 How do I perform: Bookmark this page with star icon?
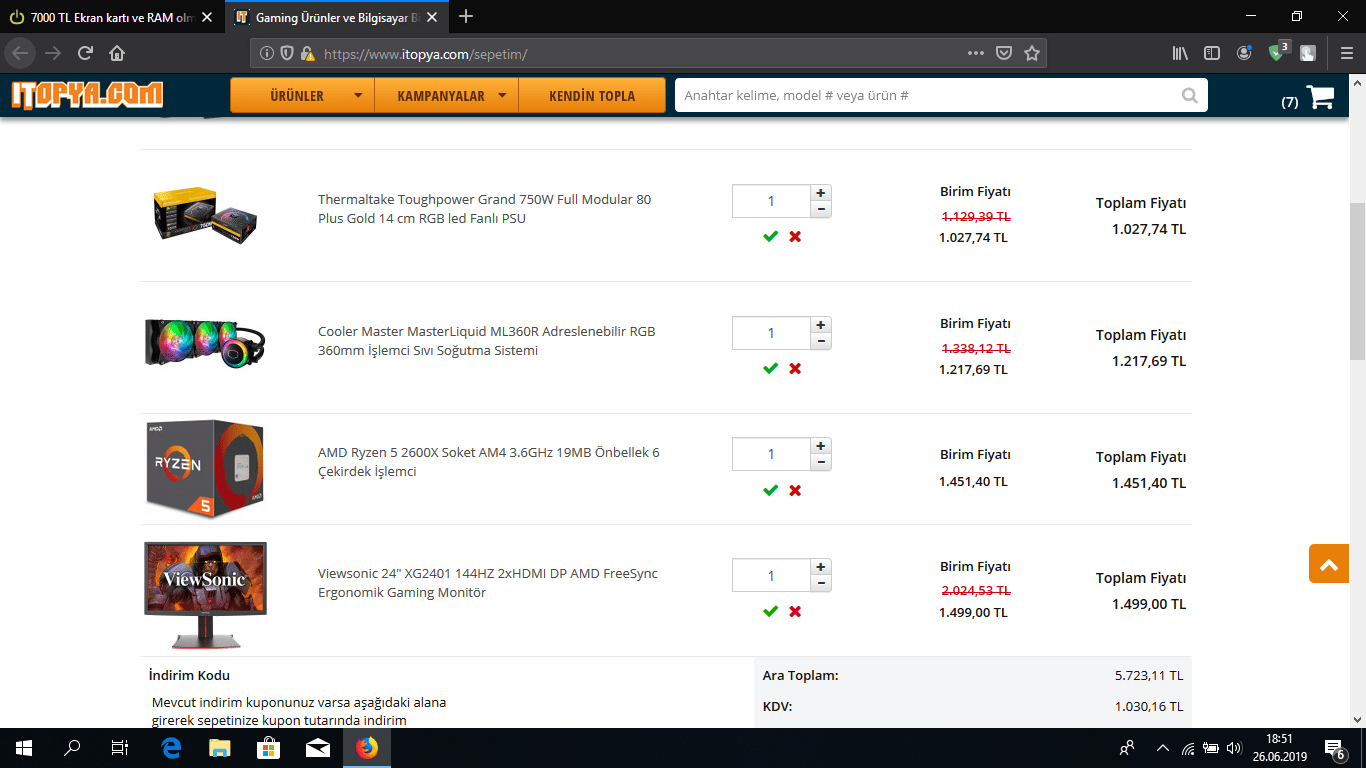[x=1032, y=53]
